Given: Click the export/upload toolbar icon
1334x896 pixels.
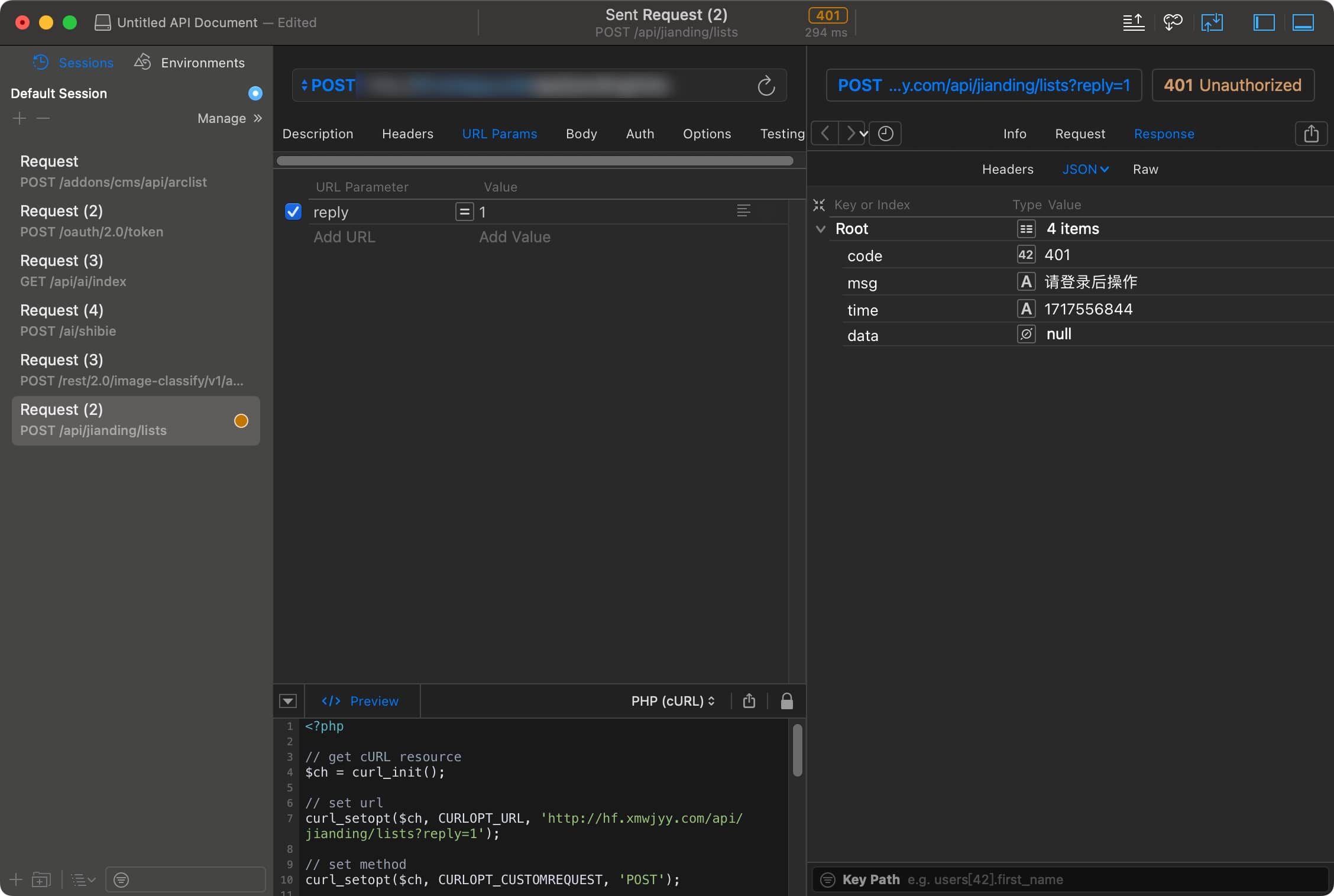Looking at the screenshot, I should 1134,22.
